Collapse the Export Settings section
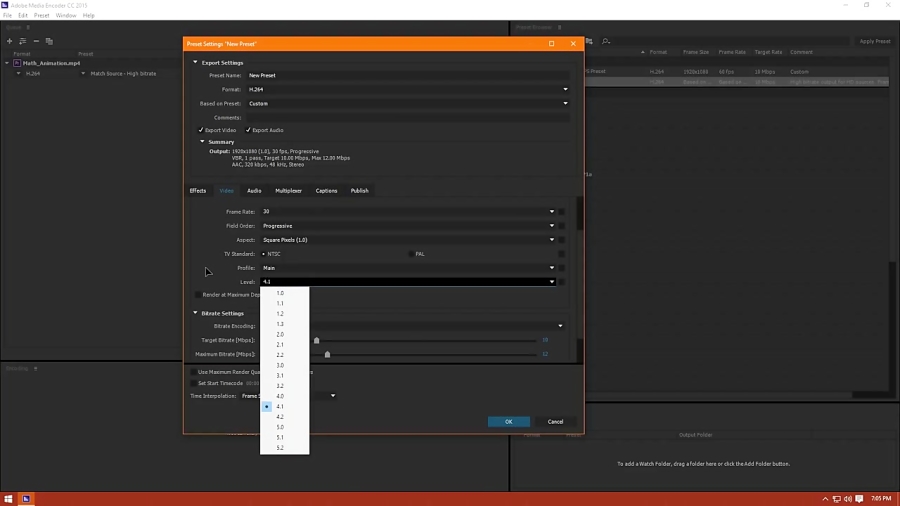This screenshot has height=506, width=900. pyautogui.click(x=195, y=63)
